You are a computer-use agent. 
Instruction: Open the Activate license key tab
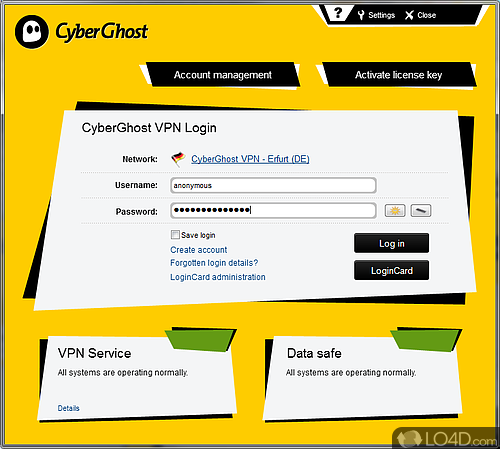coord(398,75)
